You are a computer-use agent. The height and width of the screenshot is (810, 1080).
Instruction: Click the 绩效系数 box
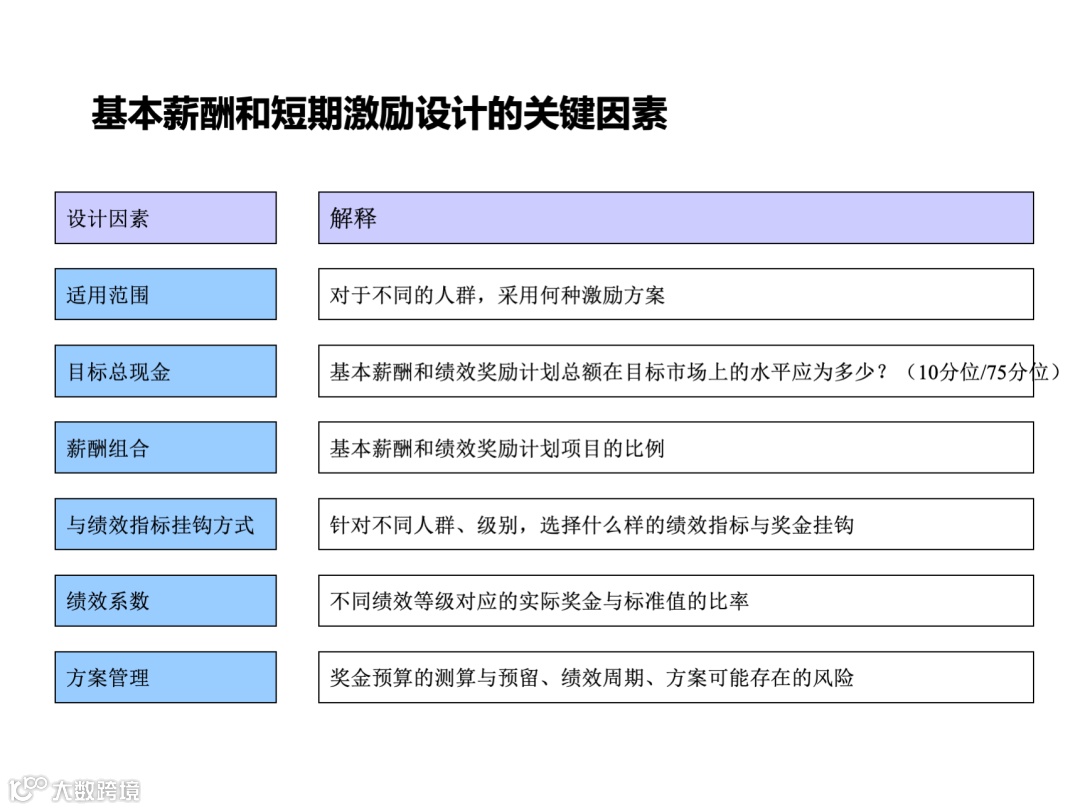(x=165, y=601)
